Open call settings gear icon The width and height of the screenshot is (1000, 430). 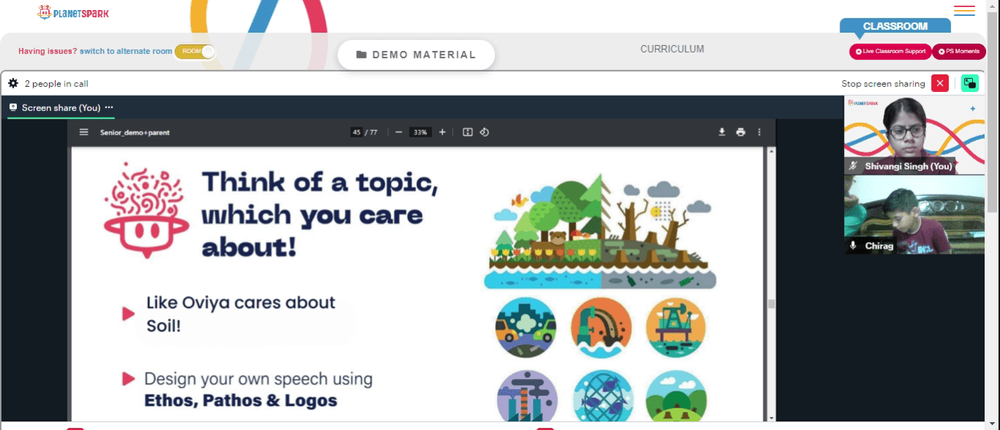(x=13, y=84)
